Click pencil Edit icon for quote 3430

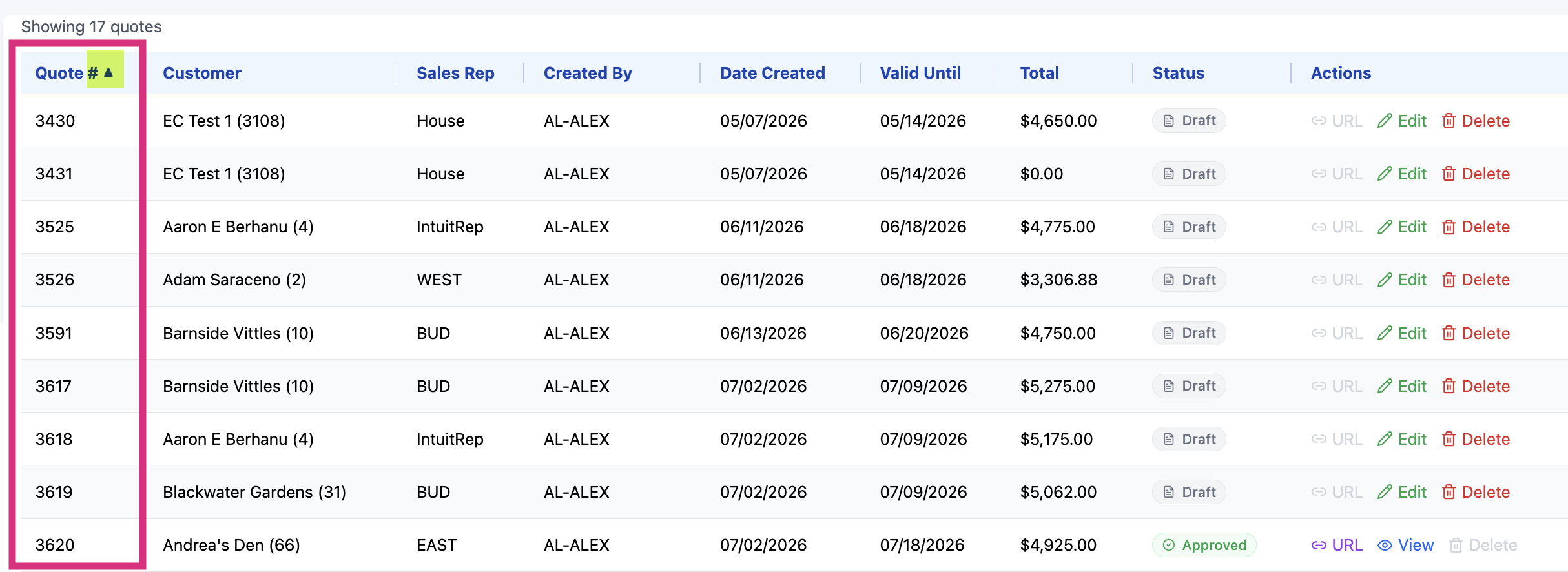tap(1385, 121)
